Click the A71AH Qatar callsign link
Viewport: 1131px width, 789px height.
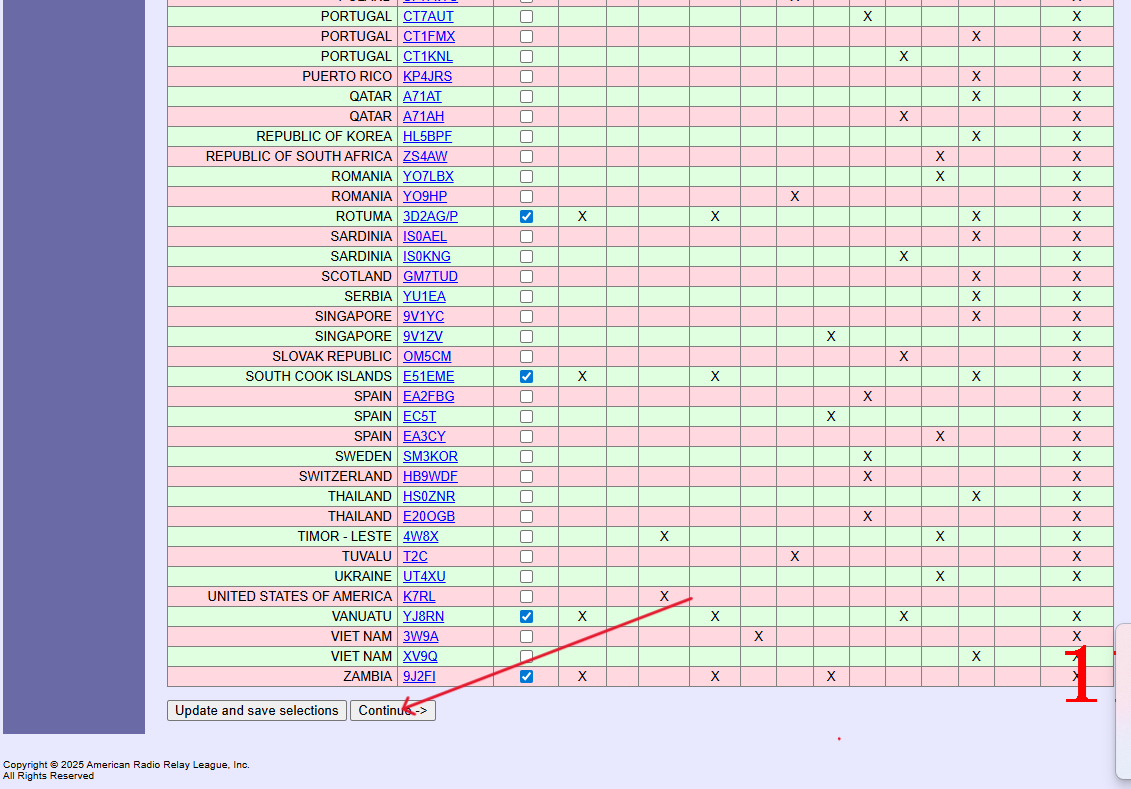(x=423, y=116)
